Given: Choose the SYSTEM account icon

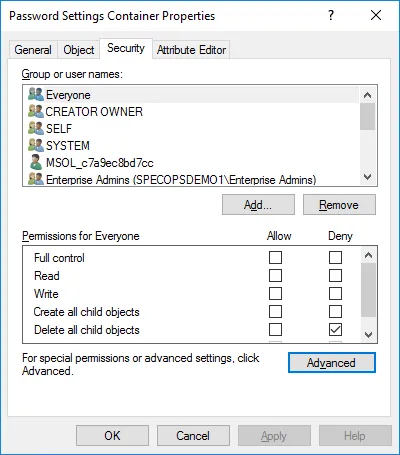Looking at the screenshot, I should click(x=36, y=145).
